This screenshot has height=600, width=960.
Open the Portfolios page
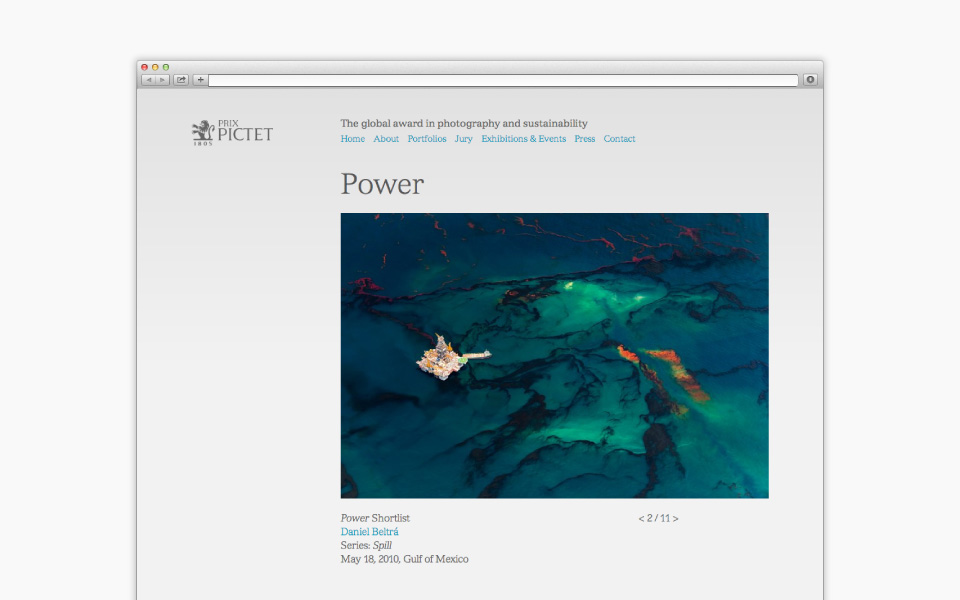[427, 139]
